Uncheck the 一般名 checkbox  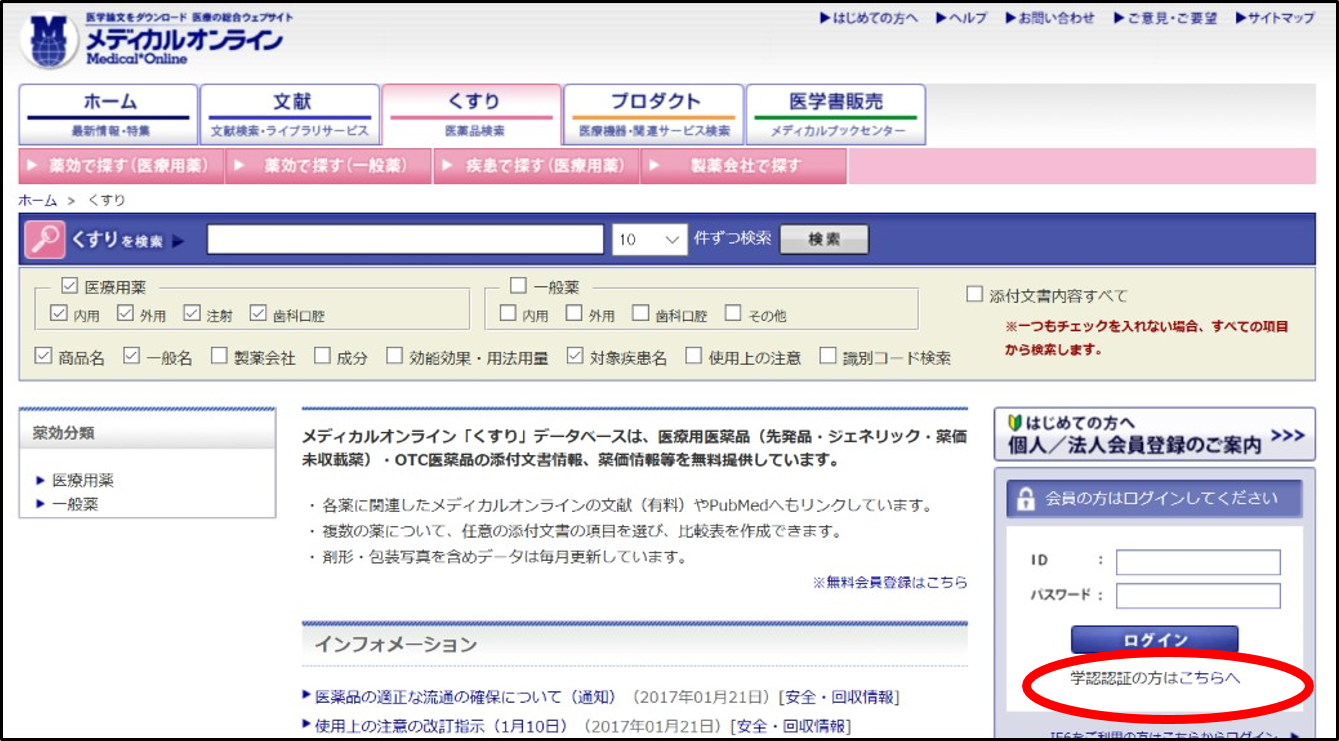pyautogui.click(x=131, y=356)
